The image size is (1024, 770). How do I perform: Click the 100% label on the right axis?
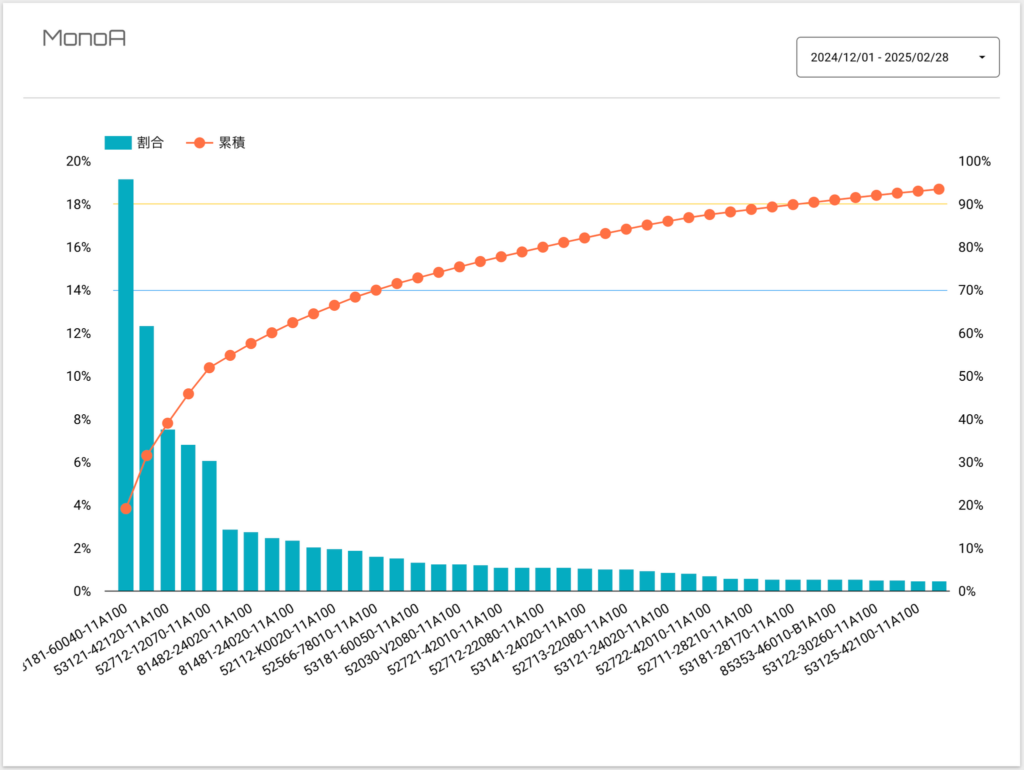[974, 161]
